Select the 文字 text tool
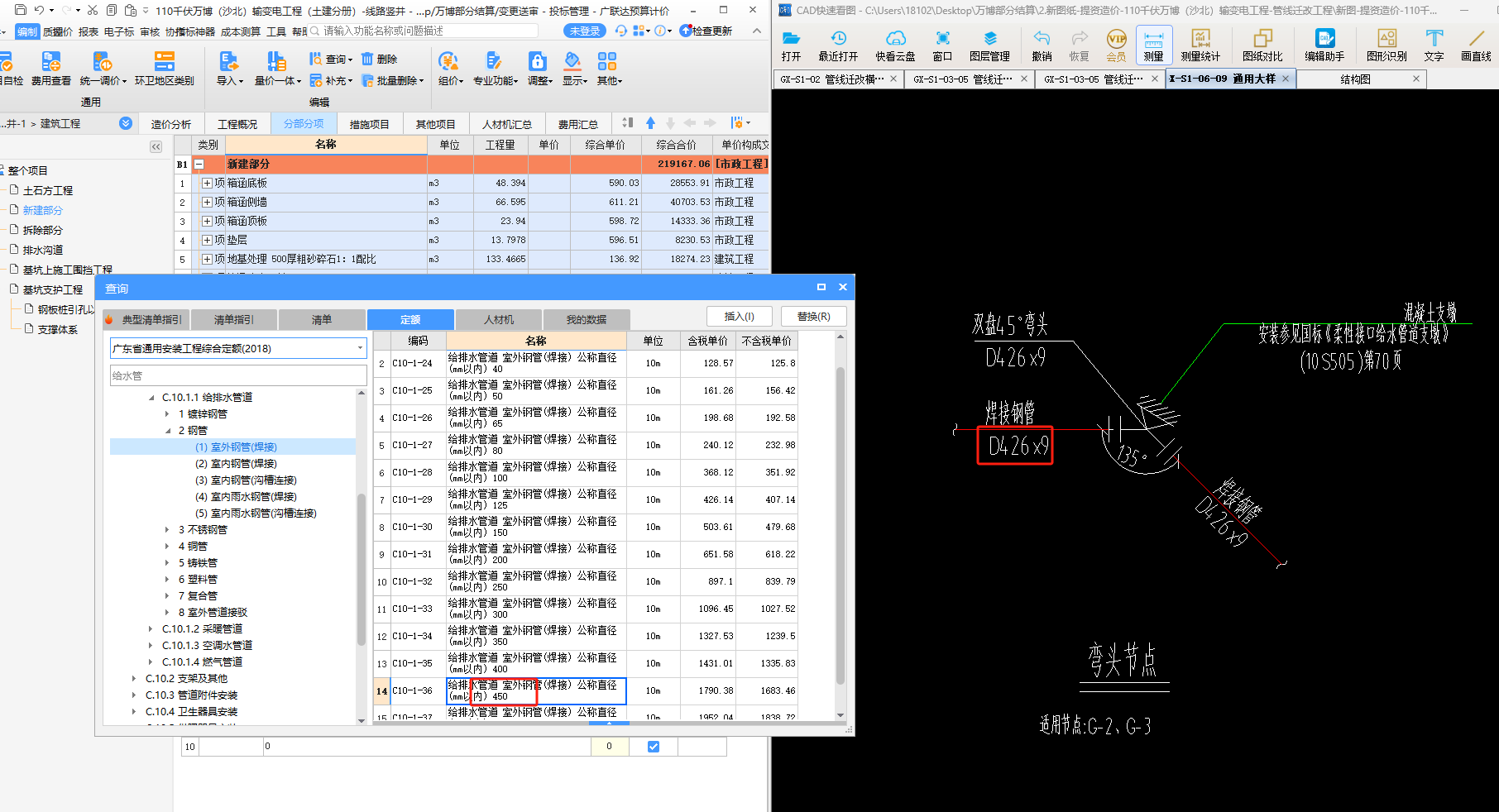 coord(1434,45)
